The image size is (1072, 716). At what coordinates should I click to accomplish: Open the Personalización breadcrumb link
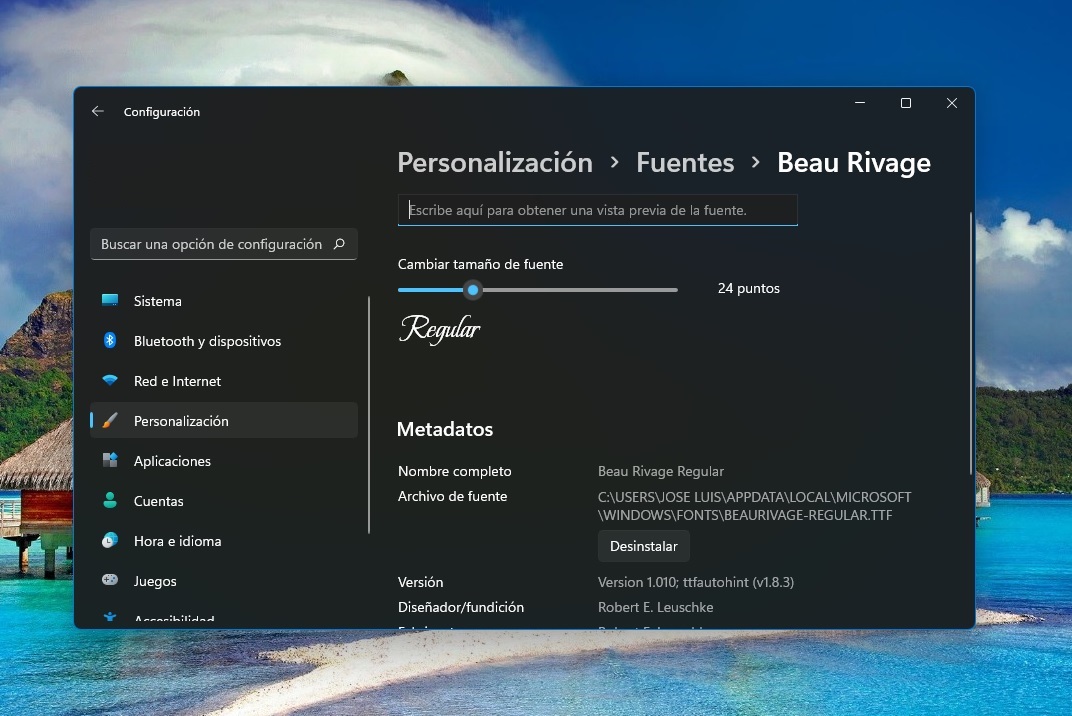pos(494,162)
